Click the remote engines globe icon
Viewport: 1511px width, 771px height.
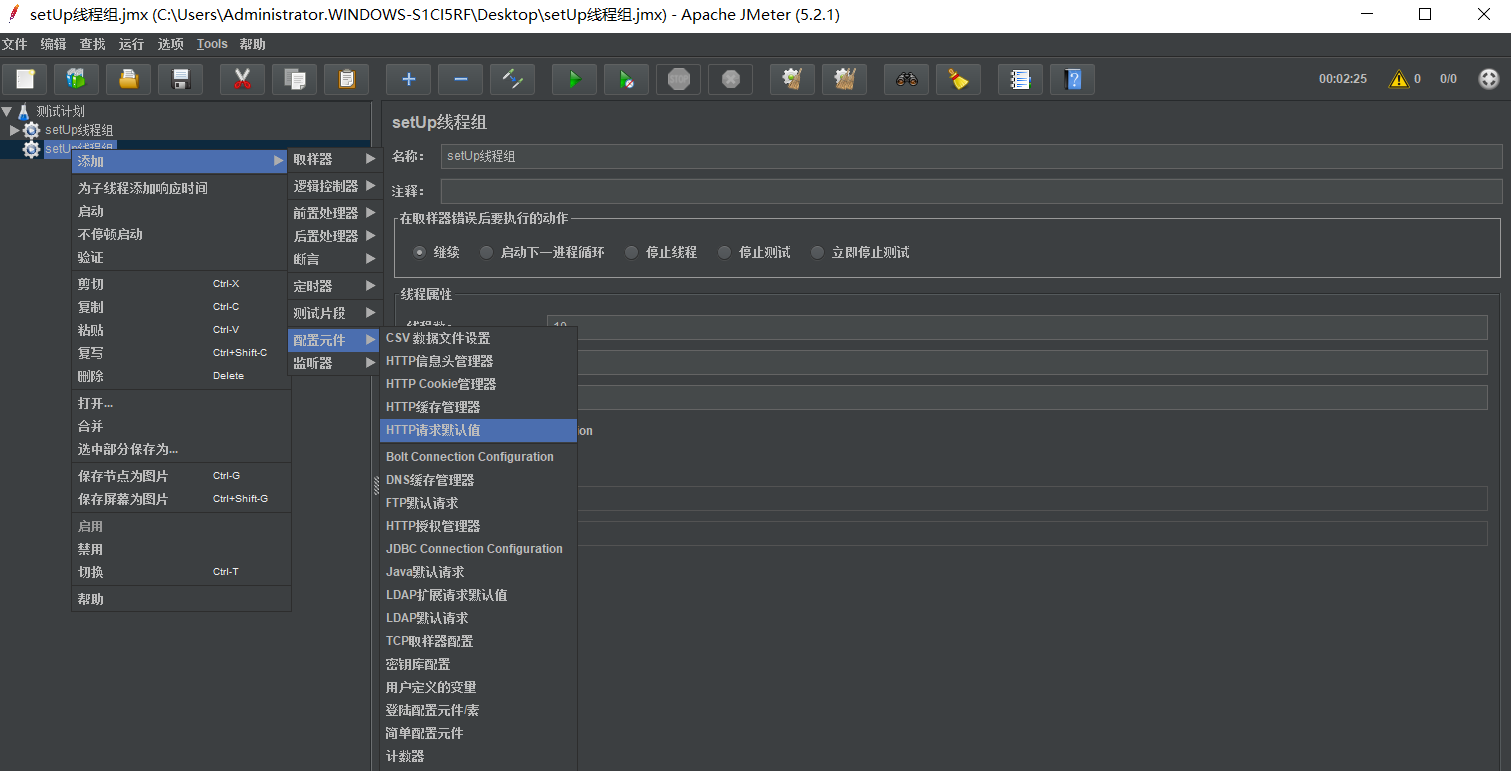1489,79
